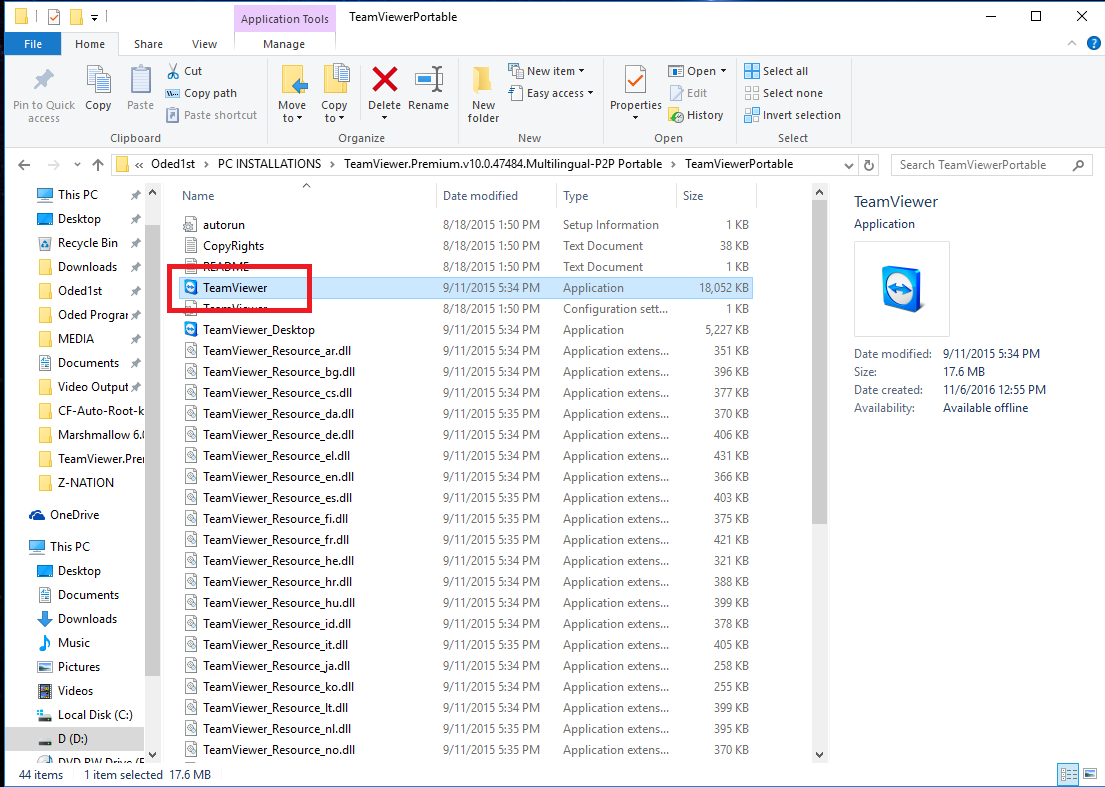Click the Back navigation arrow

tap(25, 165)
